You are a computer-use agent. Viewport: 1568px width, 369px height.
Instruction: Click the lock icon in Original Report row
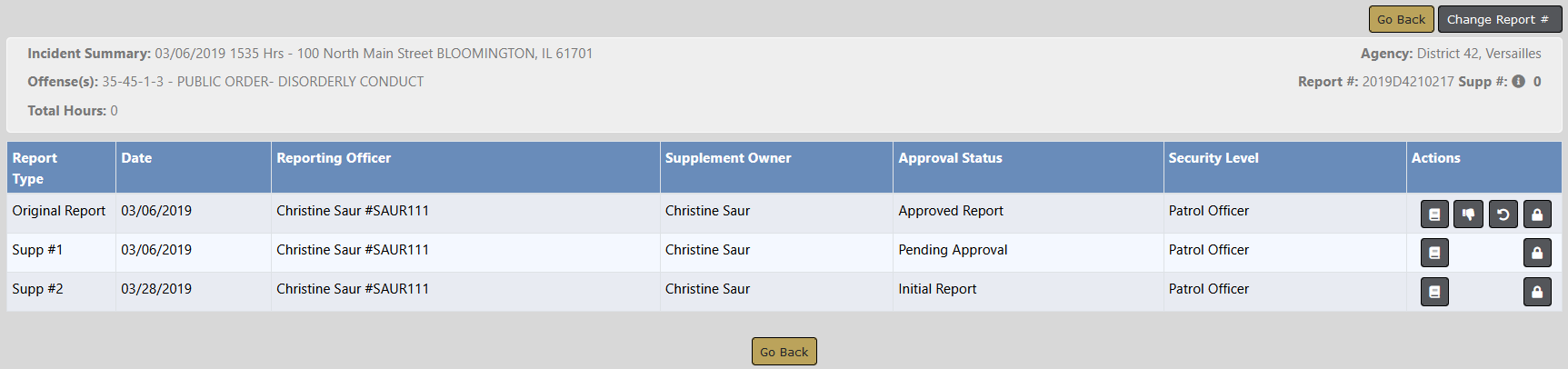point(1537,214)
